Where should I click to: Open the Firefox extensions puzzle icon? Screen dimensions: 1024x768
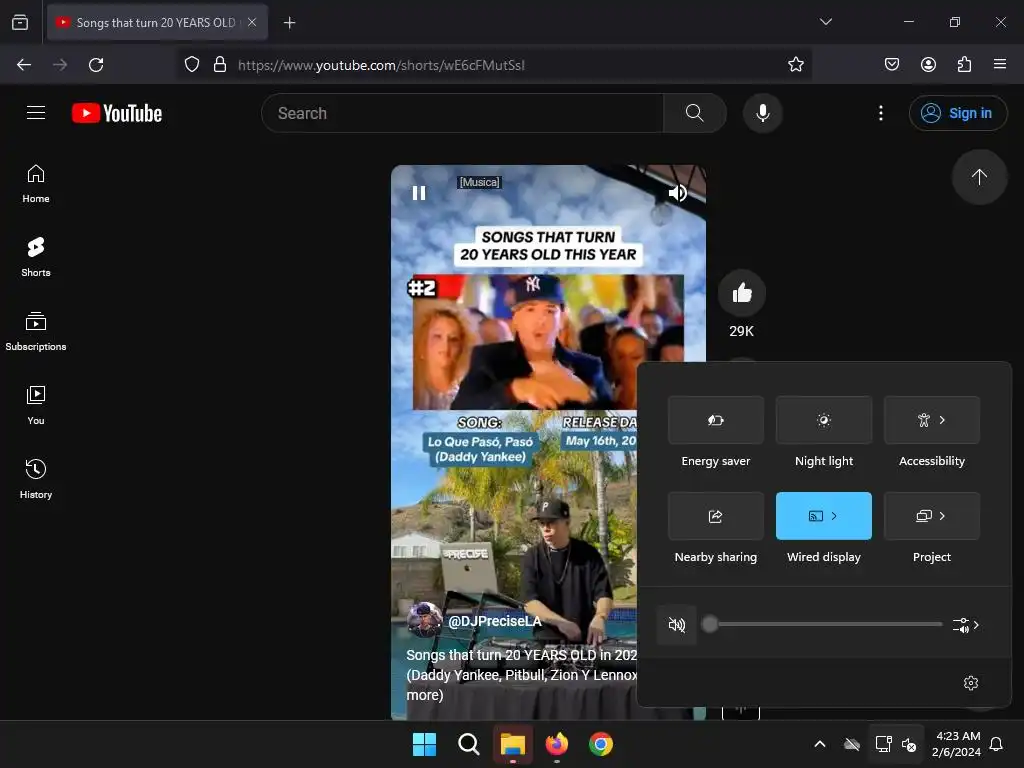click(964, 64)
